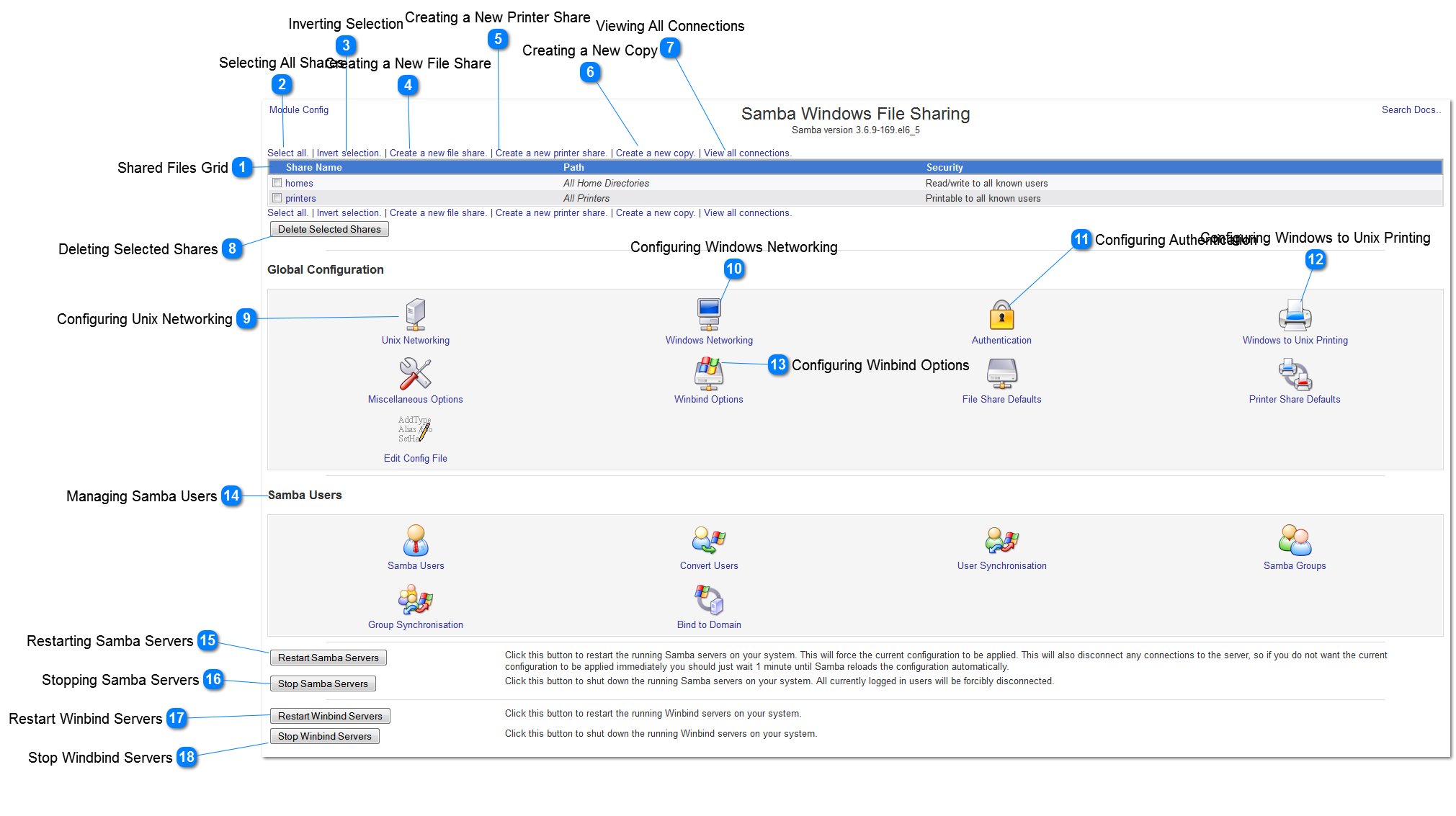Viewport: 1456px width, 816px height.
Task: Open the Printer Share Defaults icon
Action: [x=1295, y=374]
